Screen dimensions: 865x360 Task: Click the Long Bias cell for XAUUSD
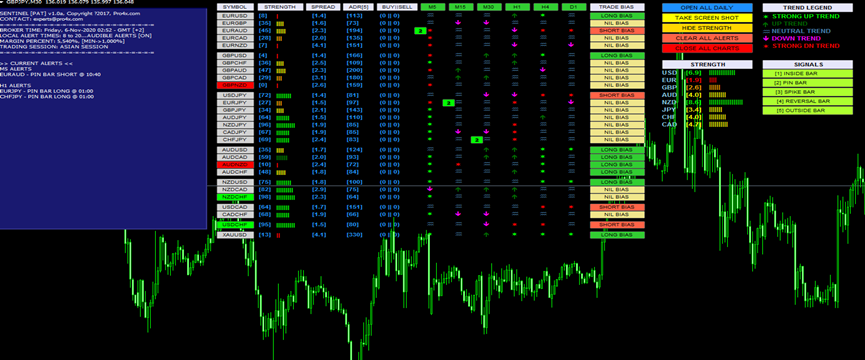[617, 235]
